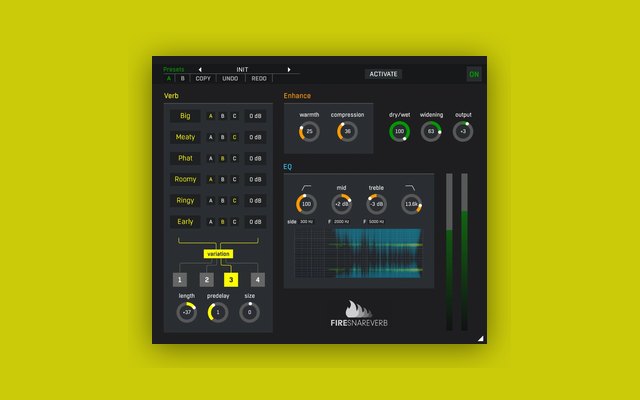The image size is (640, 400).
Task: Toggle the Meaty verb layer
Action: click(185, 137)
